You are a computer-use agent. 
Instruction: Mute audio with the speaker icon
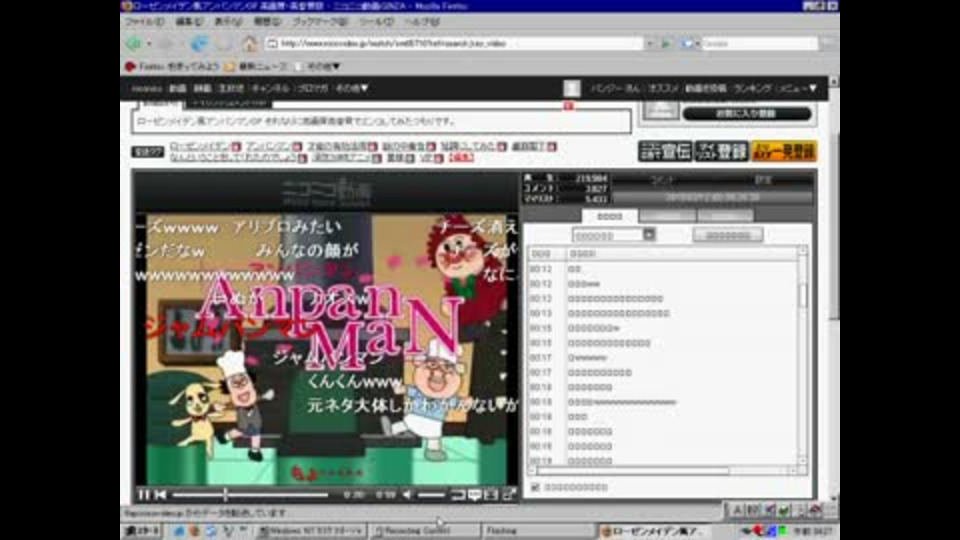pyautogui.click(x=407, y=494)
